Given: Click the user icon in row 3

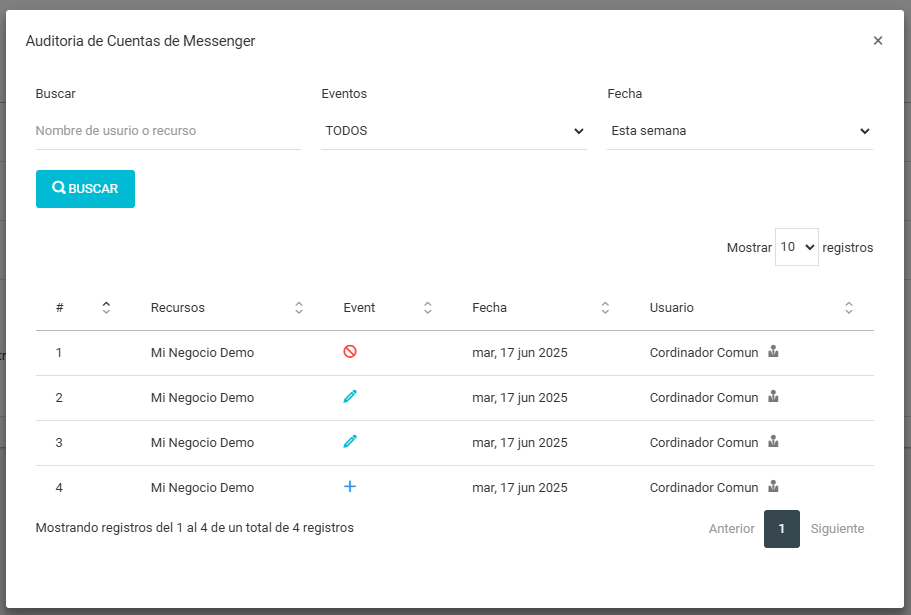Looking at the screenshot, I should (773, 442).
